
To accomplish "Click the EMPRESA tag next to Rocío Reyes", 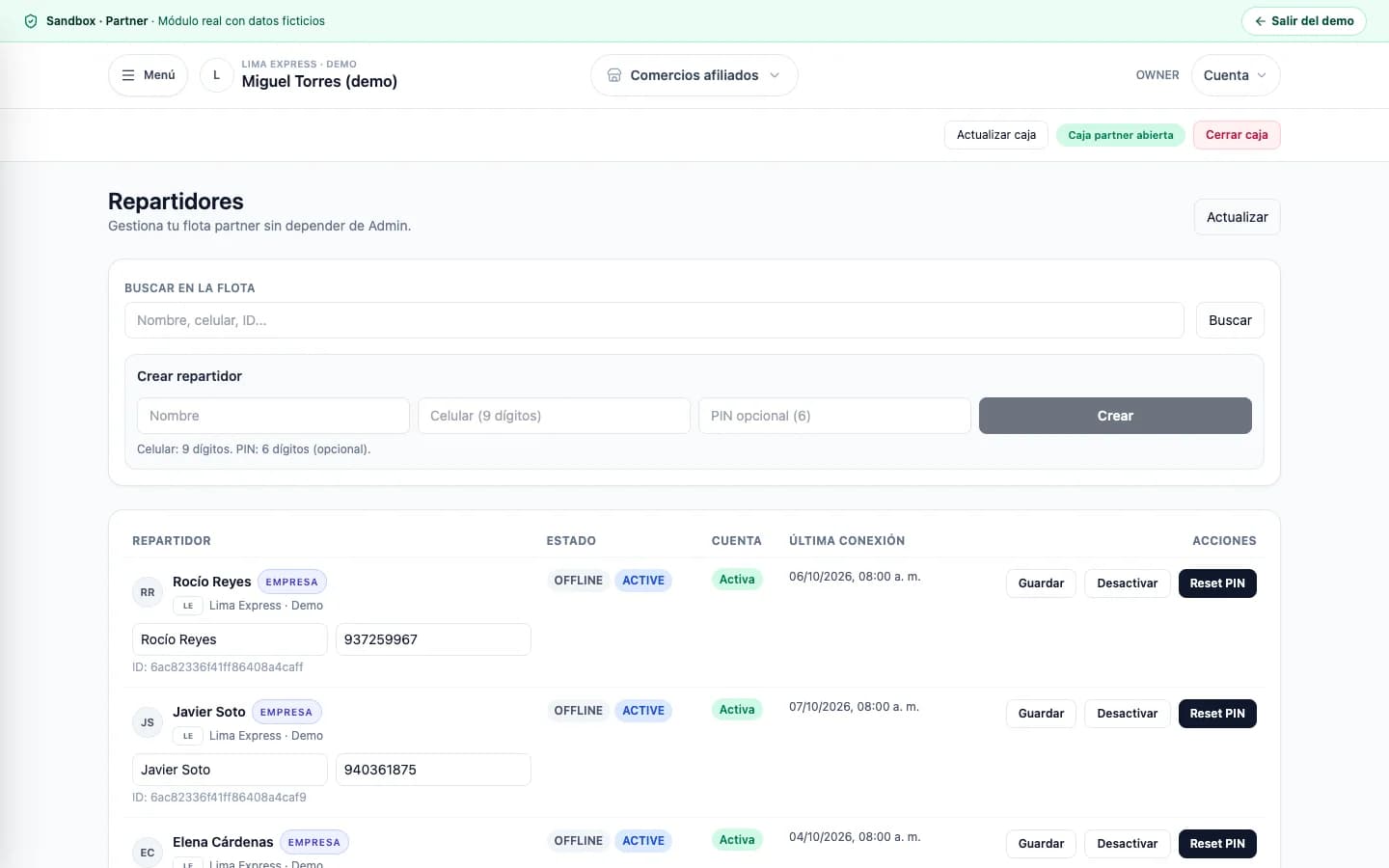I will 291,583.
